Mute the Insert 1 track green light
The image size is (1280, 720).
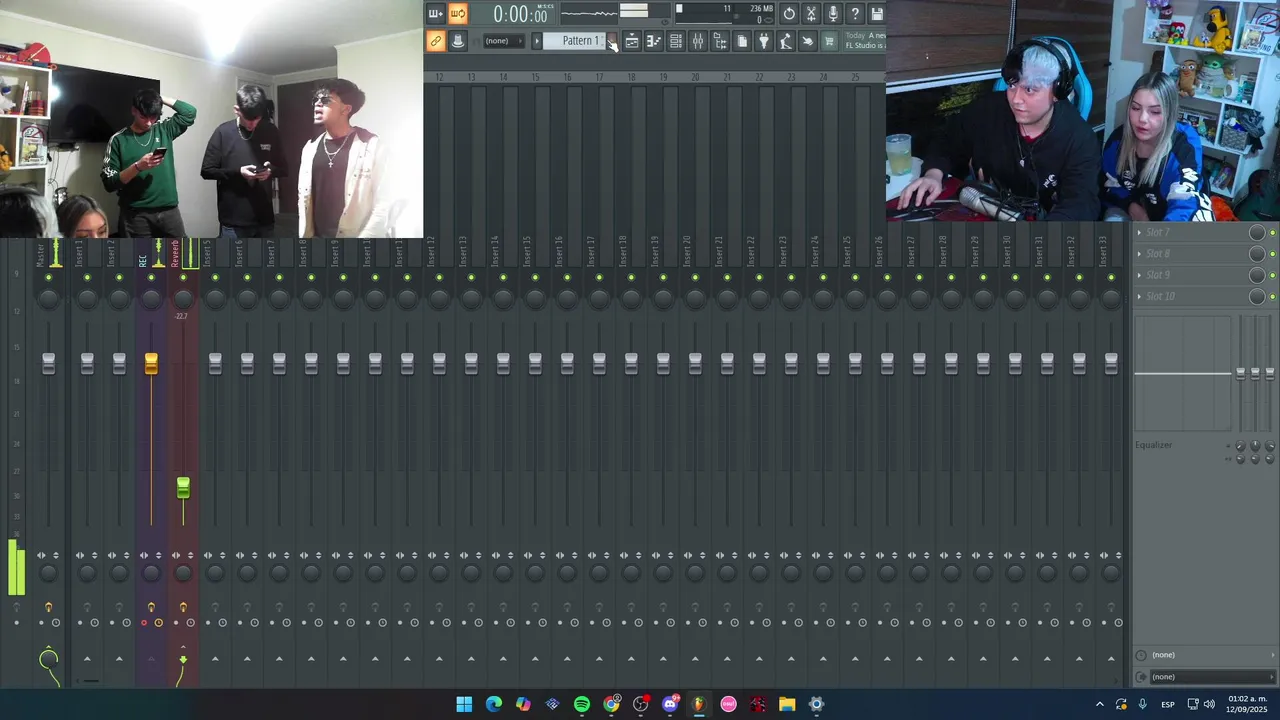pyautogui.click(x=87, y=278)
